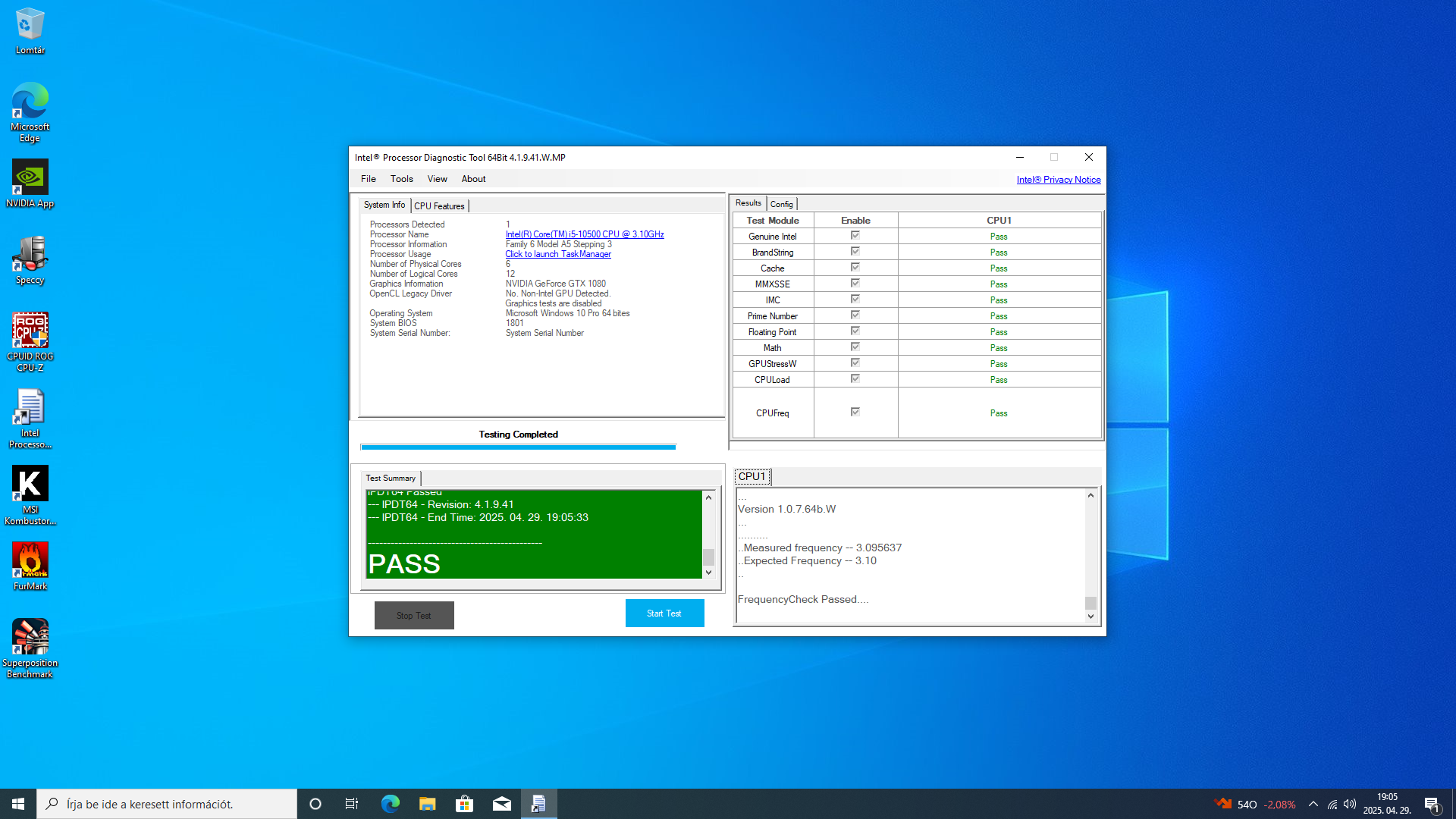Open the Mail app from the taskbar
The width and height of the screenshot is (1456, 819).
501,804
